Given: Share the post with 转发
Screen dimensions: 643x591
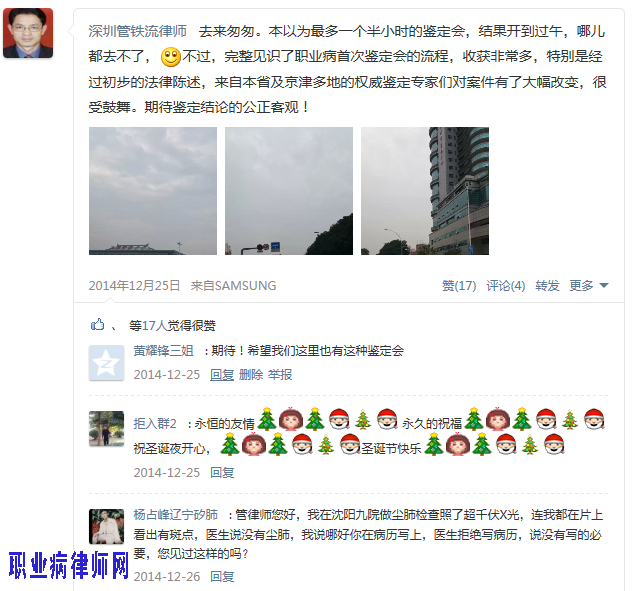Looking at the screenshot, I should pyautogui.click(x=547, y=285).
